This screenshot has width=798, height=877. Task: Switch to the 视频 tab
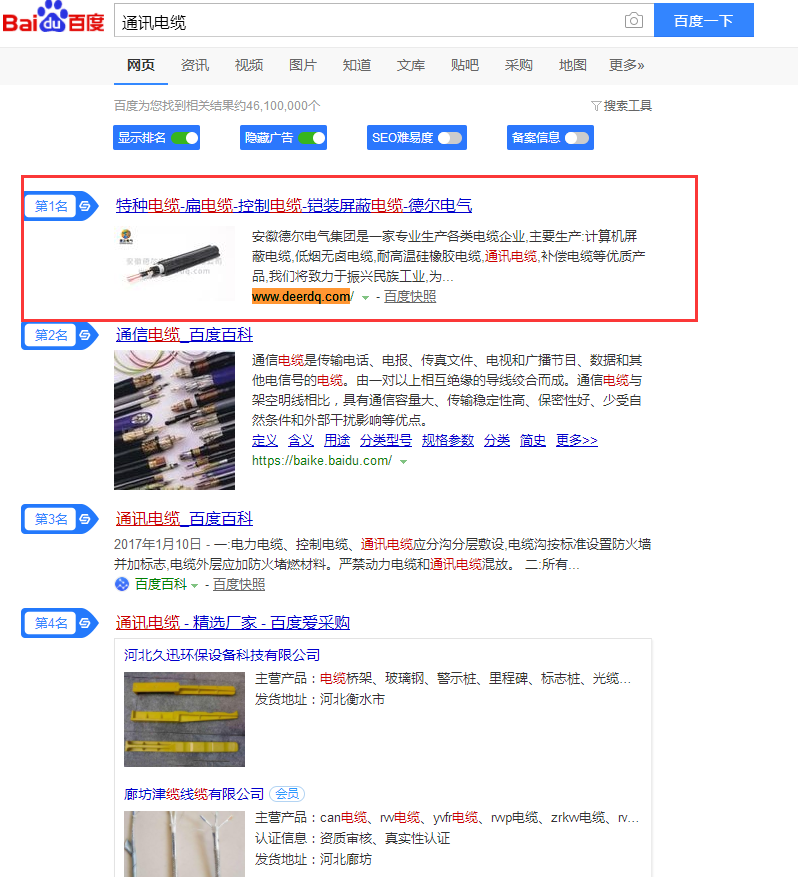[x=249, y=65]
